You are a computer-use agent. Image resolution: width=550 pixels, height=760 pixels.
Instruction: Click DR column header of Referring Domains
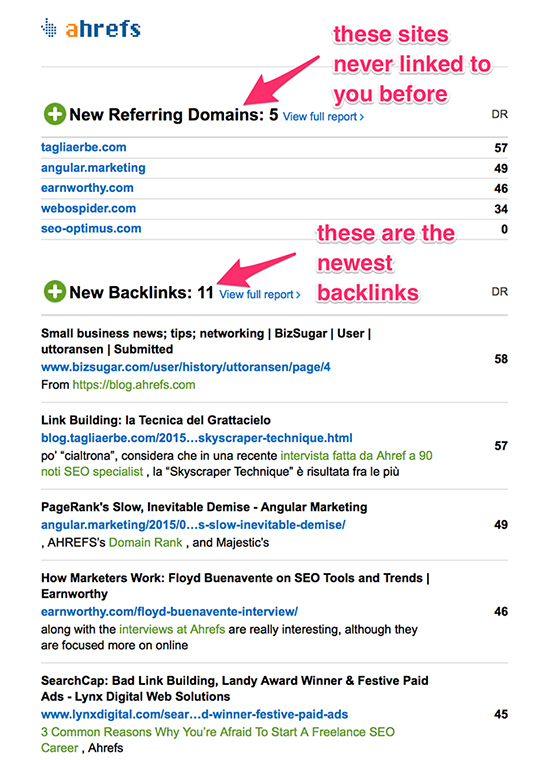(500, 114)
